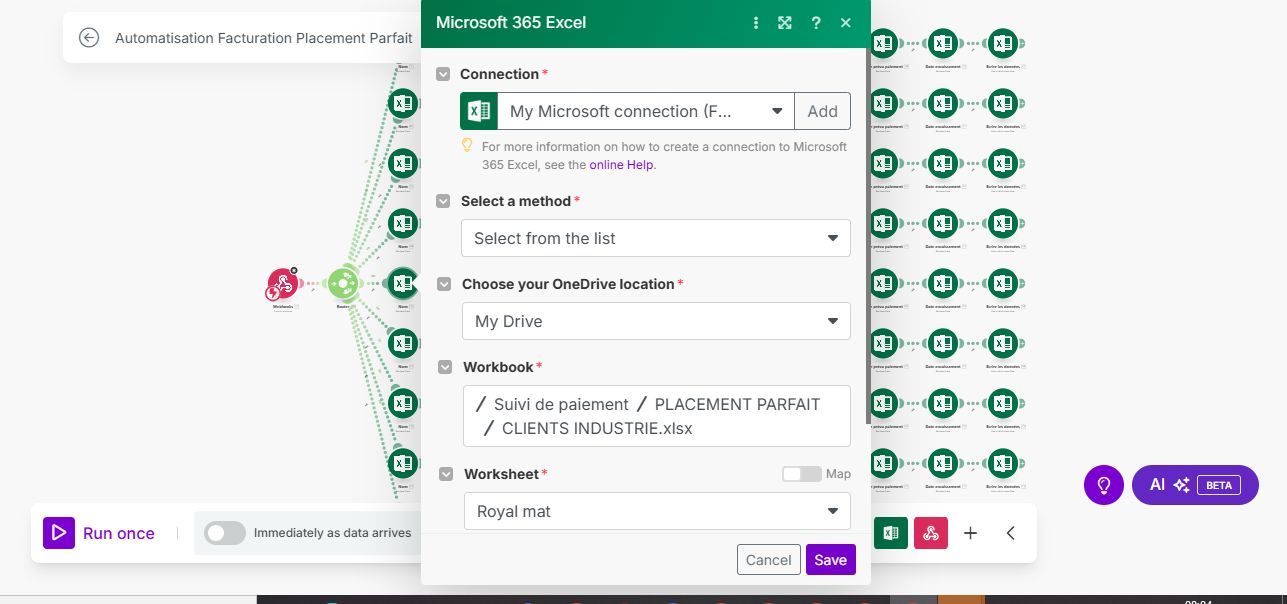1287x604 pixels.
Task: Click the Excel logo beside the connection field
Action: pyautogui.click(x=479, y=111)
